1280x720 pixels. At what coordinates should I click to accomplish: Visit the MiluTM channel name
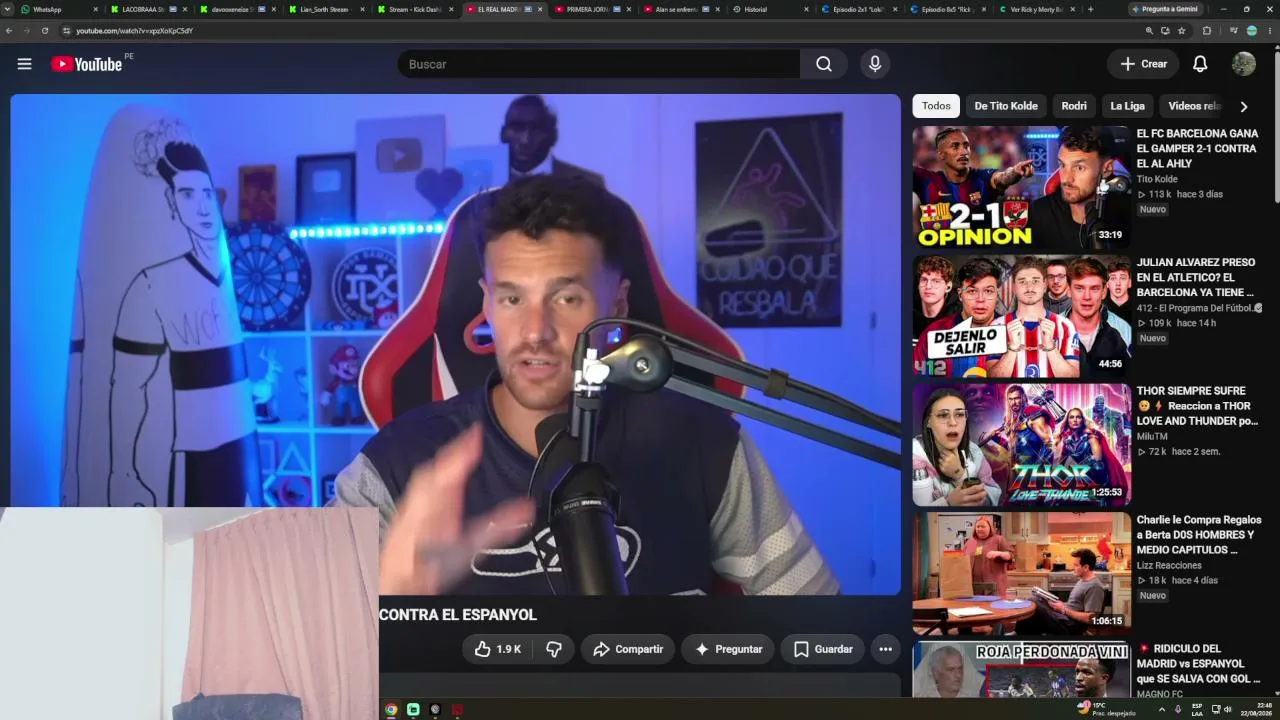[x=1152, y=437]
